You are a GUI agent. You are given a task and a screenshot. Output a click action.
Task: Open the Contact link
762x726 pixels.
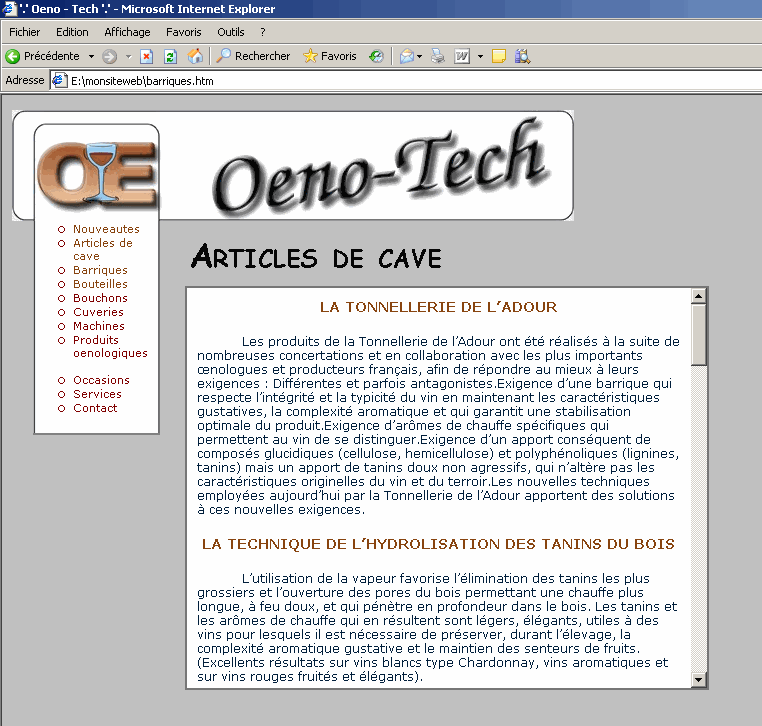point(95,408)
